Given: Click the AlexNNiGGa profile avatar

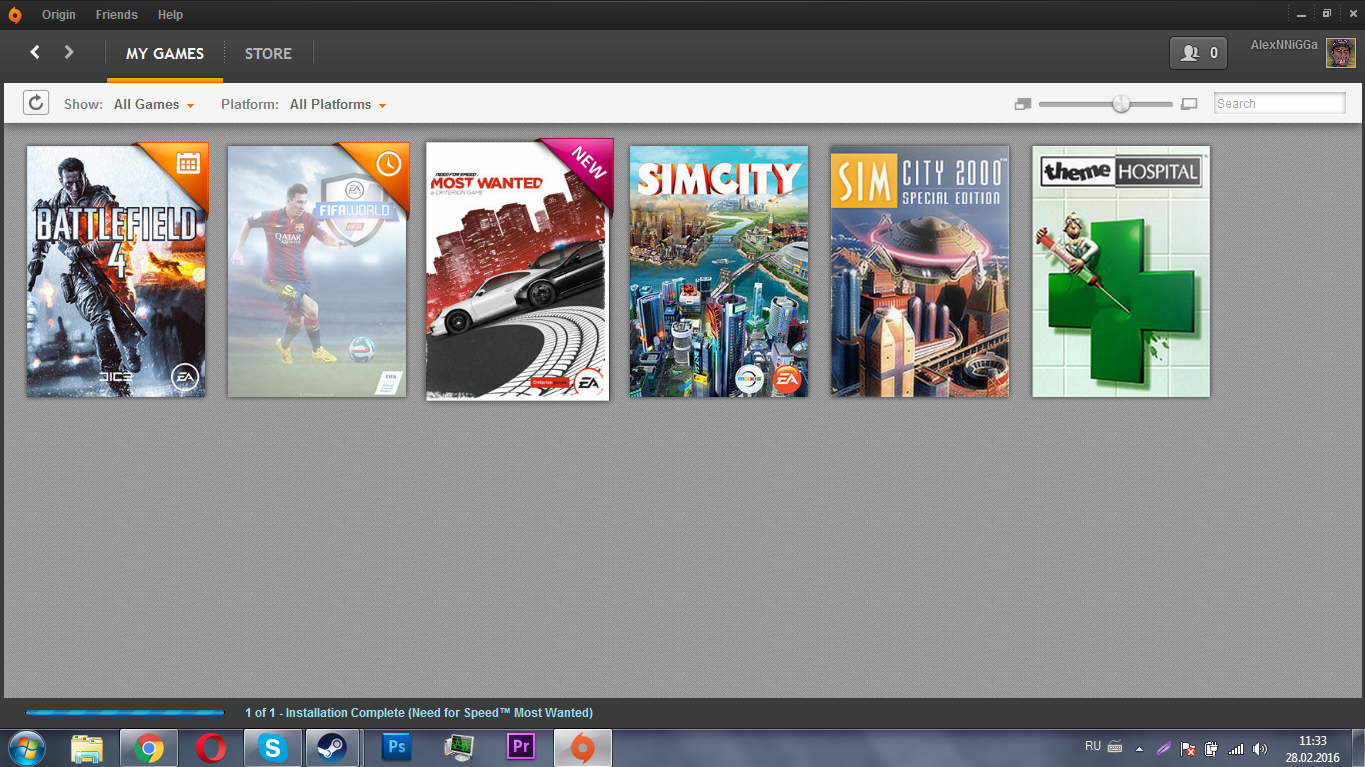Looking at the screenshot, I should (1340, 53).
